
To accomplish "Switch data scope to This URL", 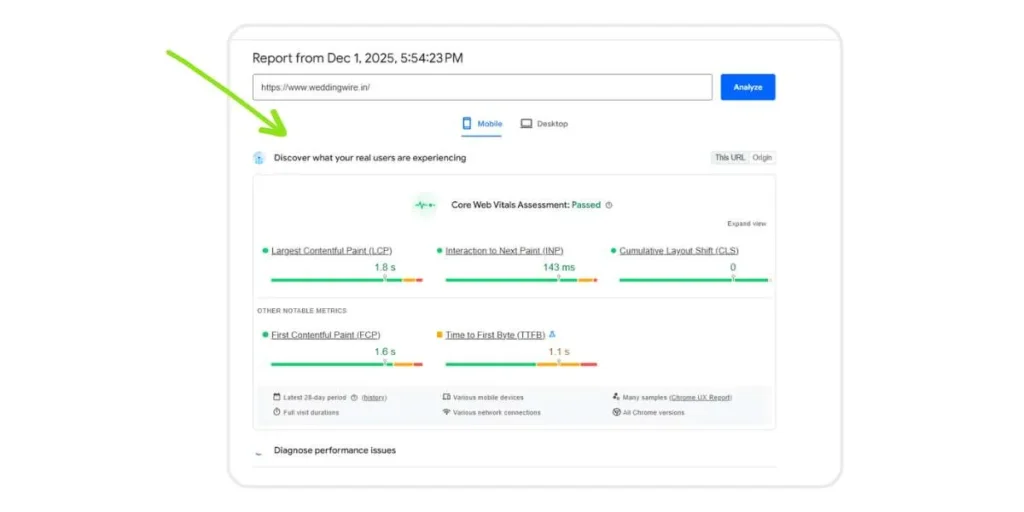I will coord(729,158).
